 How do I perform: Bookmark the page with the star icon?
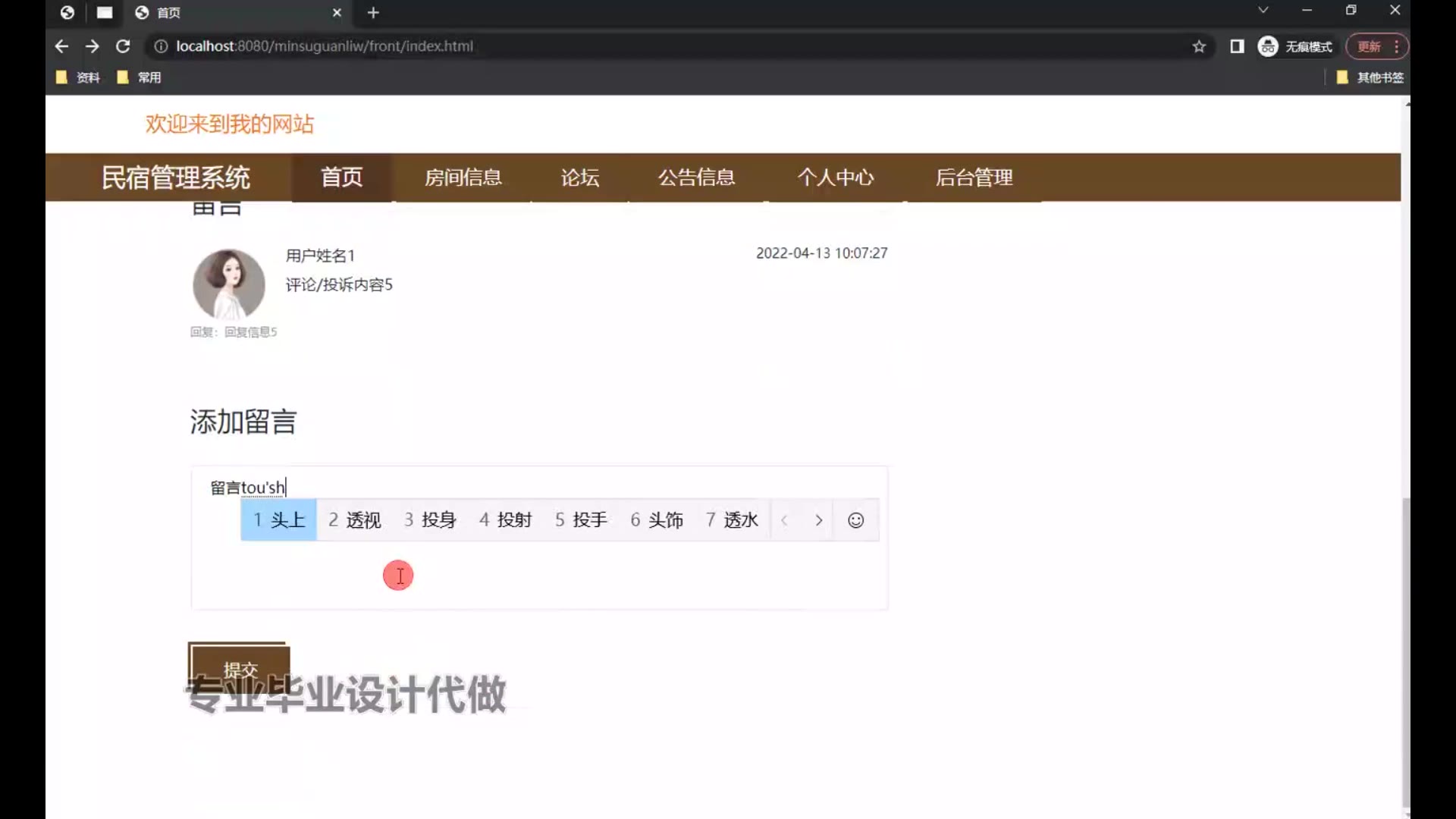(x=1199, y=46)
